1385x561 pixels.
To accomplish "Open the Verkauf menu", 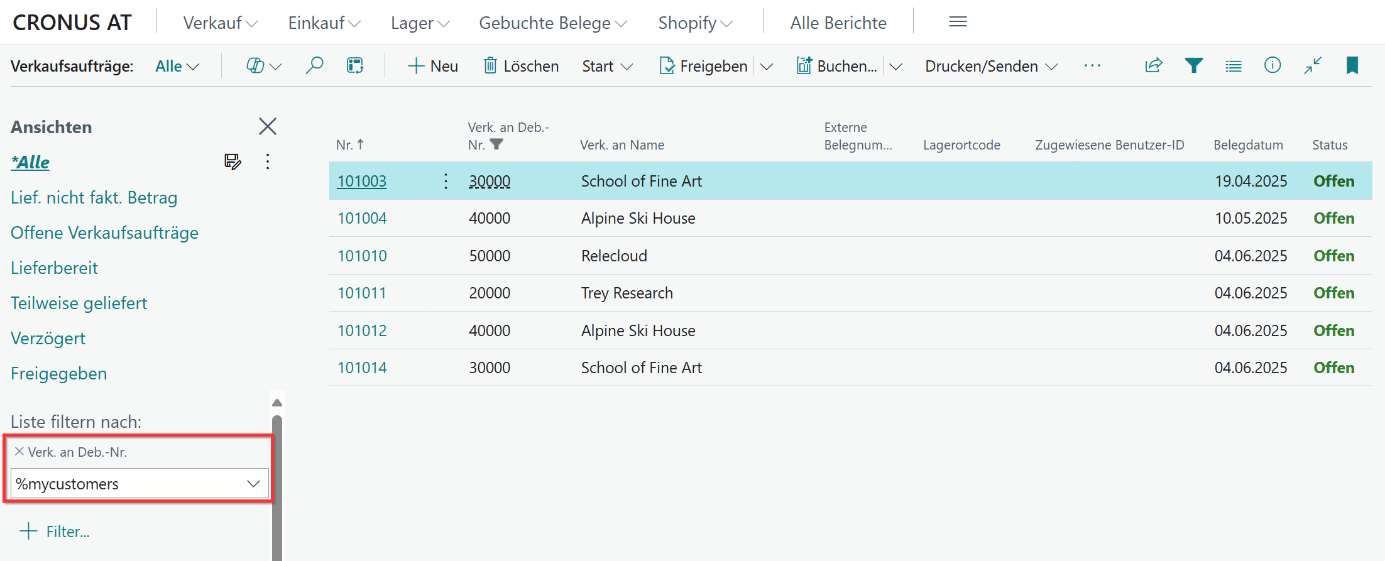I will [x=221, y=23].
